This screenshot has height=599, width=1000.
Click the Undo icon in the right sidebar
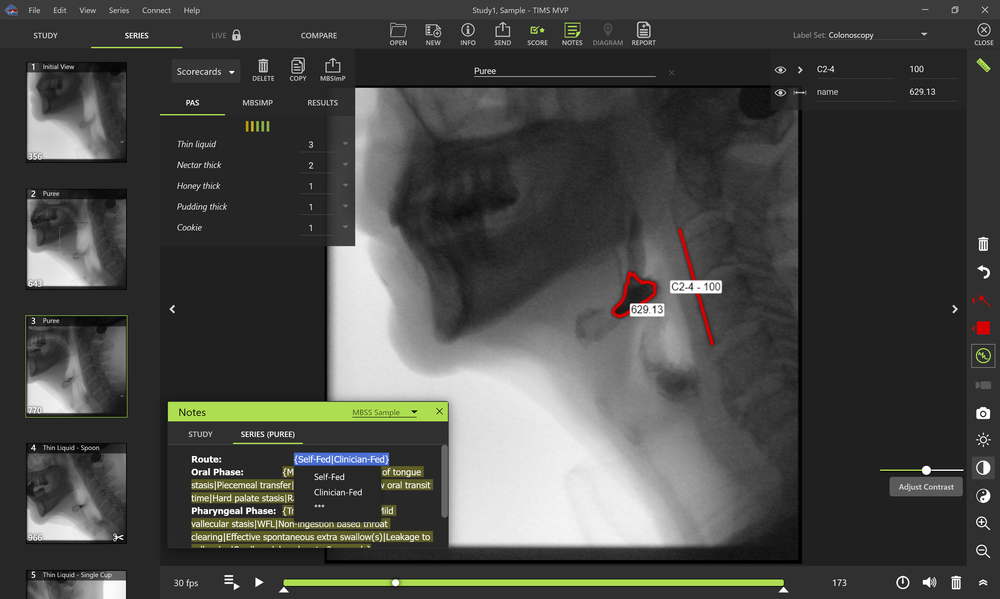click(x=983, y=272)
